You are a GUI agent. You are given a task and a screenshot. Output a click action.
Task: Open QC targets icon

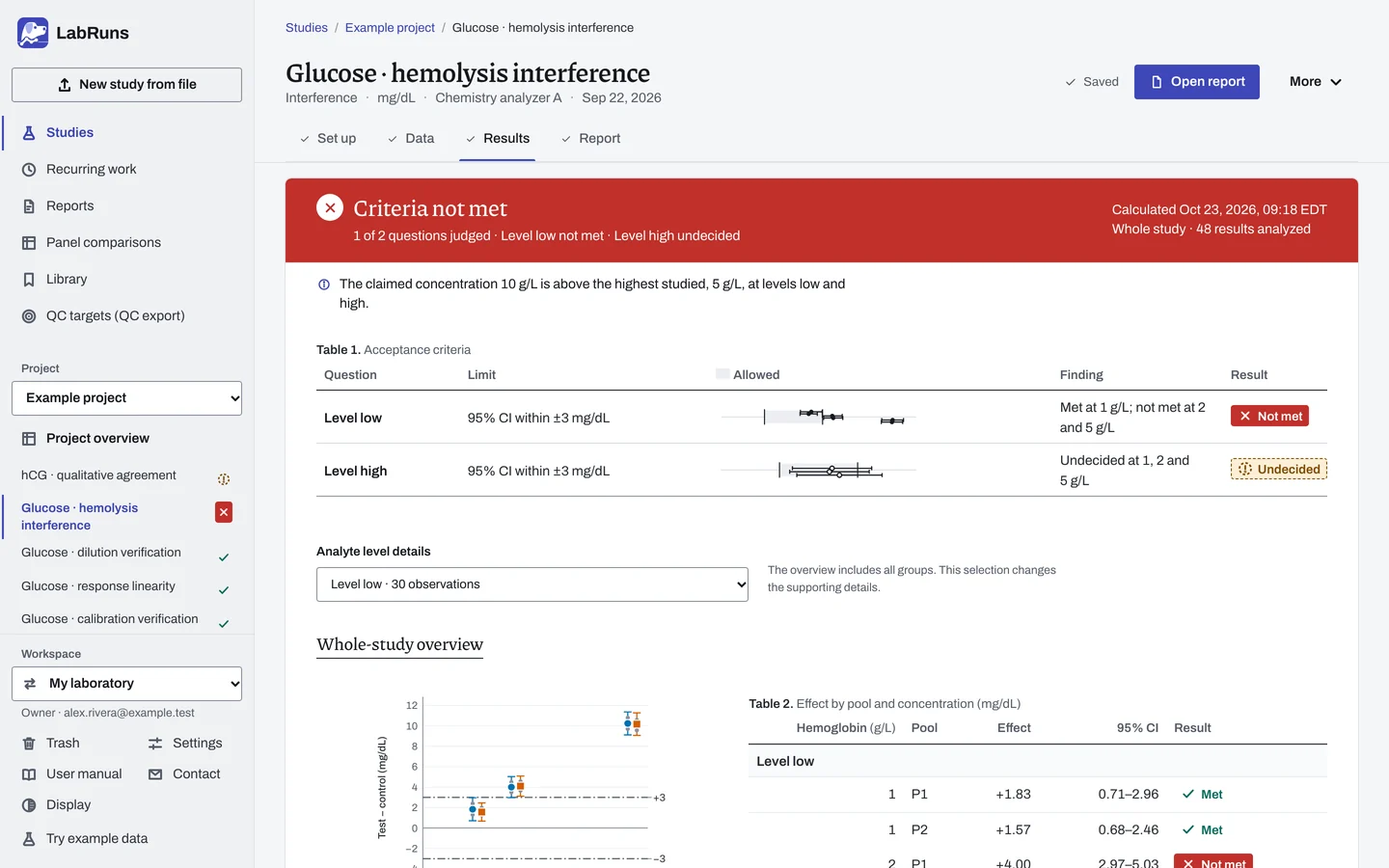[x=29, y=316]
